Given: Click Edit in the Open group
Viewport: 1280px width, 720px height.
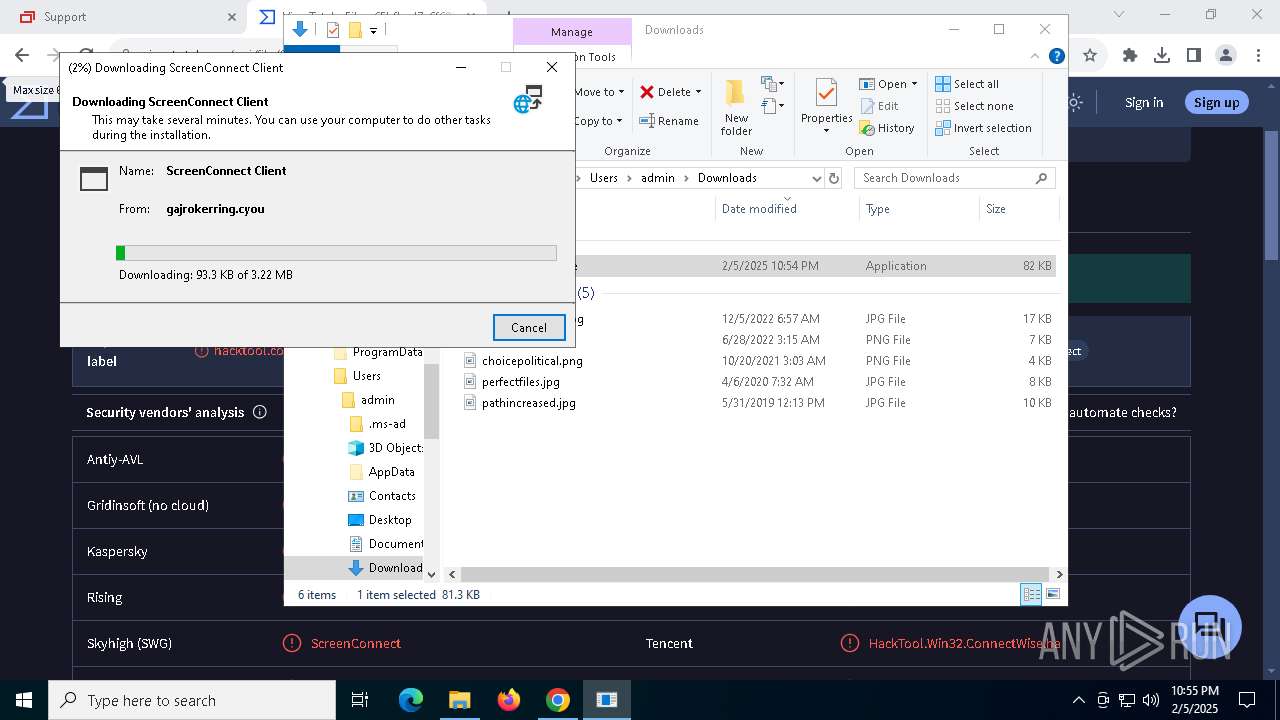Looking at the screenshot, I should point(878,106).
